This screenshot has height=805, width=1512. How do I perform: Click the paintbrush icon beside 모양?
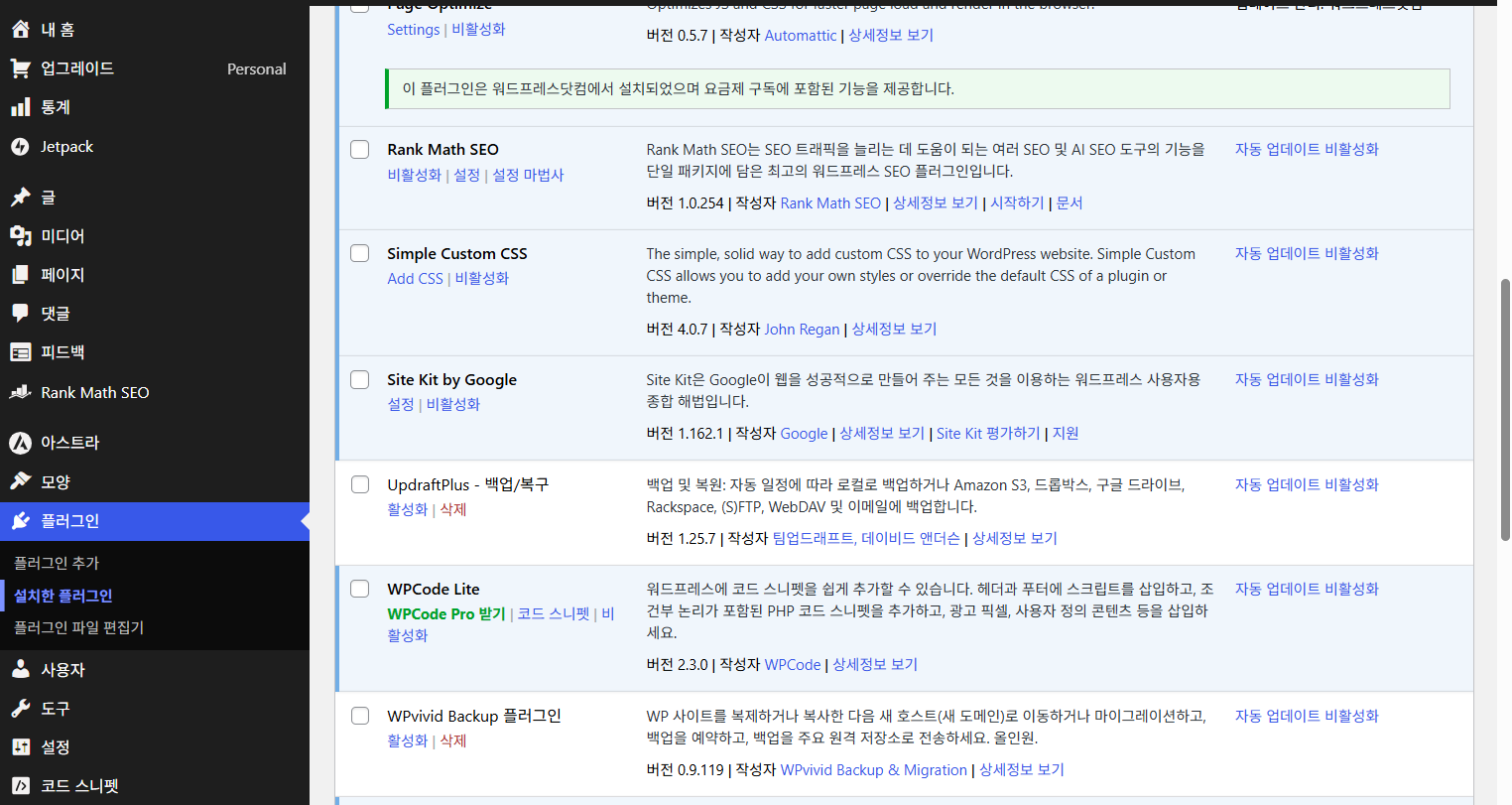click(20, 481)
